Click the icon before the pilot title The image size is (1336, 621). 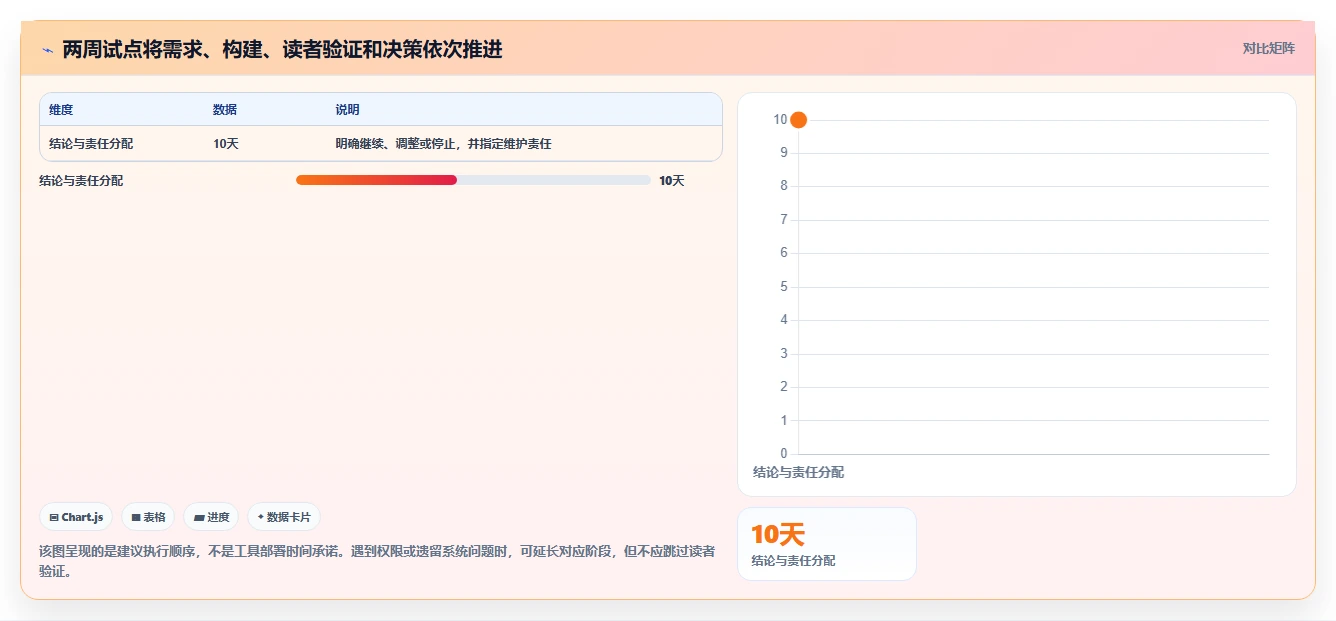click(47, 49)
